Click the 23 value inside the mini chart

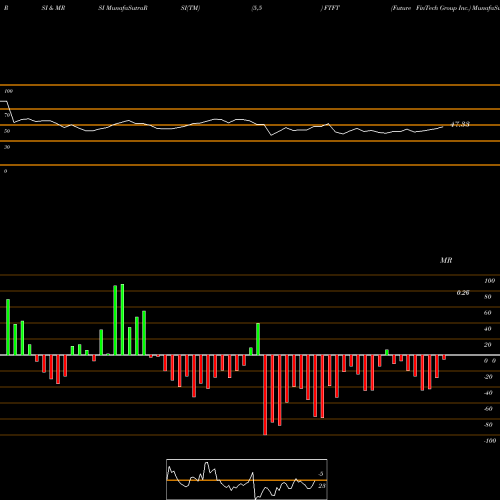point(322,486)
